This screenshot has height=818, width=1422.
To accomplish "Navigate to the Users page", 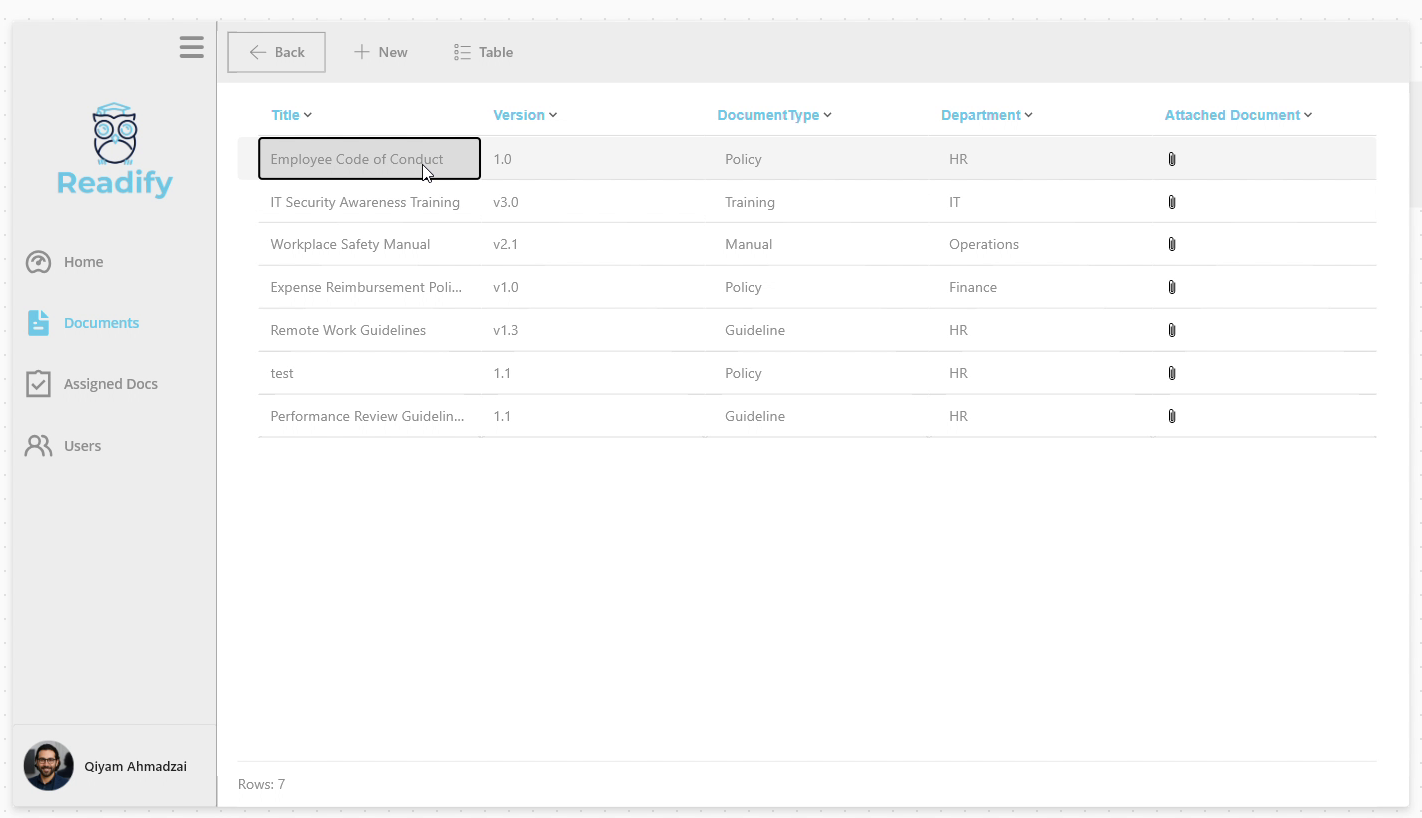I will point(82,446).
